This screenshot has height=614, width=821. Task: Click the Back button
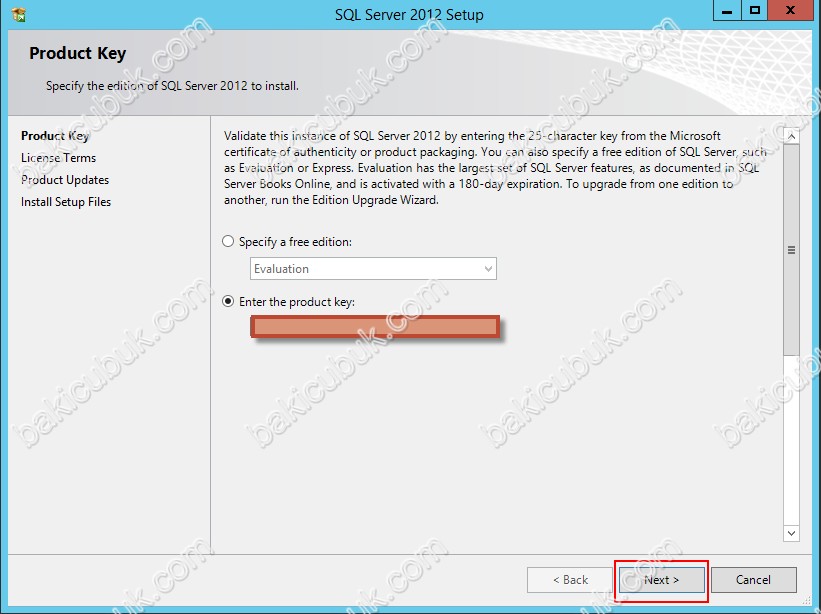coord(570,580)
